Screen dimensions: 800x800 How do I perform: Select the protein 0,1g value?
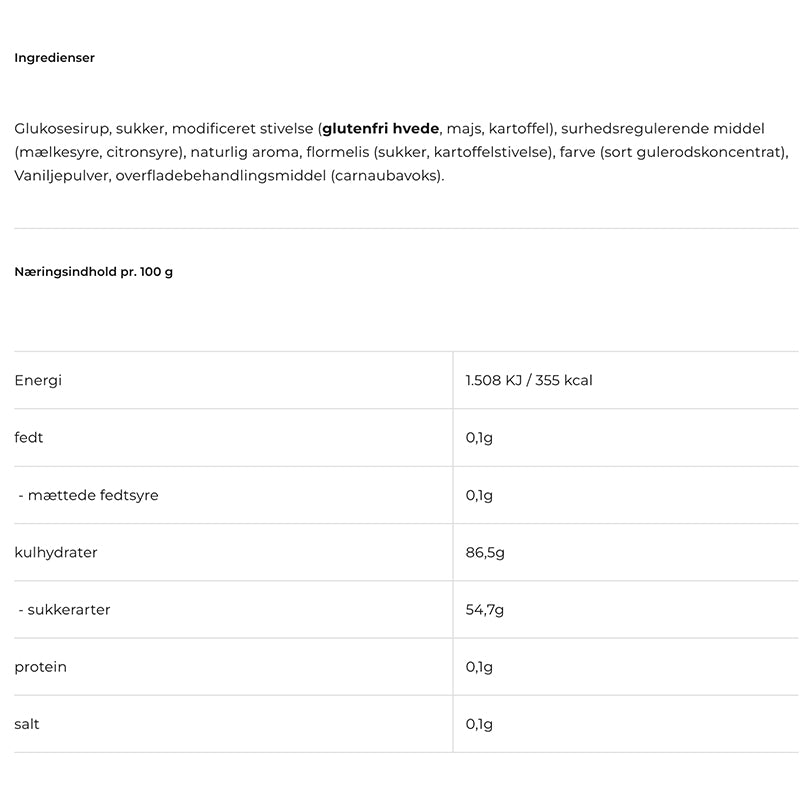click(x=479, y=667)
